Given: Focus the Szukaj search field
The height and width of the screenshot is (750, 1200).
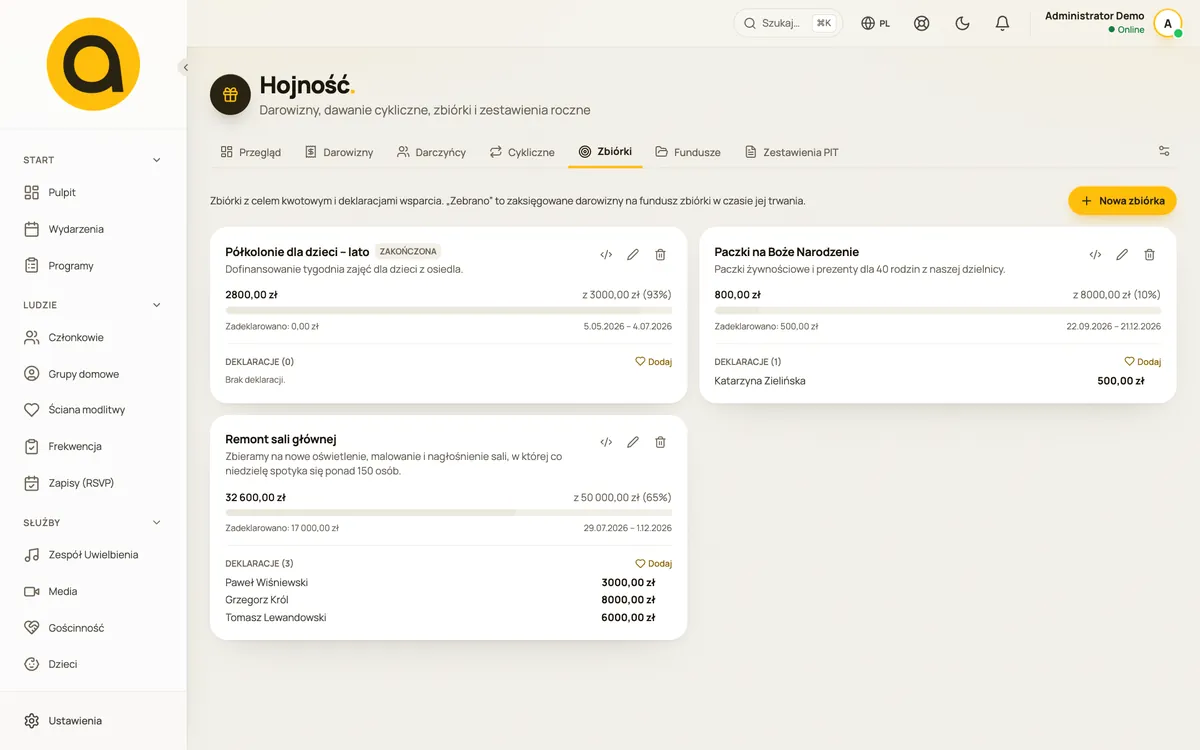Looking at the screenshot, I should click(x=788, y=23).
